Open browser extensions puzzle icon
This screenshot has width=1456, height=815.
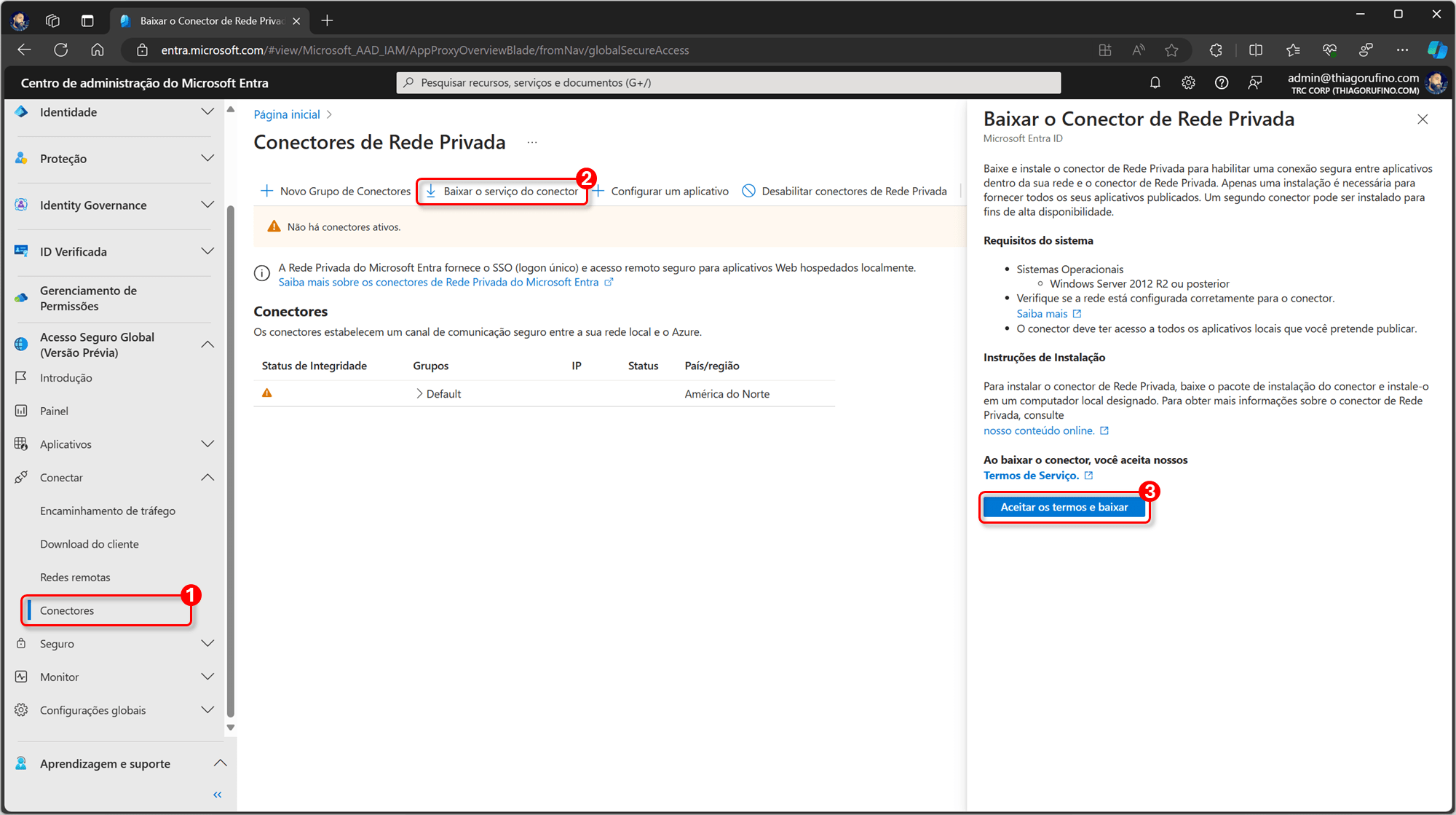pyautogui.click(x=1216, y=50)
